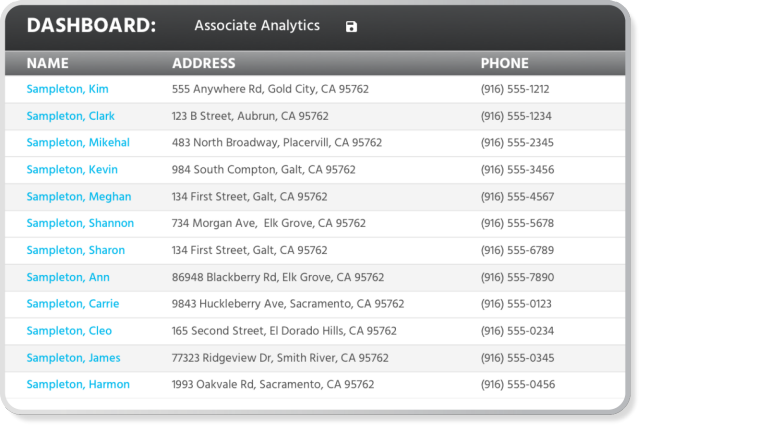Sort by the ADDRESS column header
The width and height of the screenshot is (768, 432).
204,63
